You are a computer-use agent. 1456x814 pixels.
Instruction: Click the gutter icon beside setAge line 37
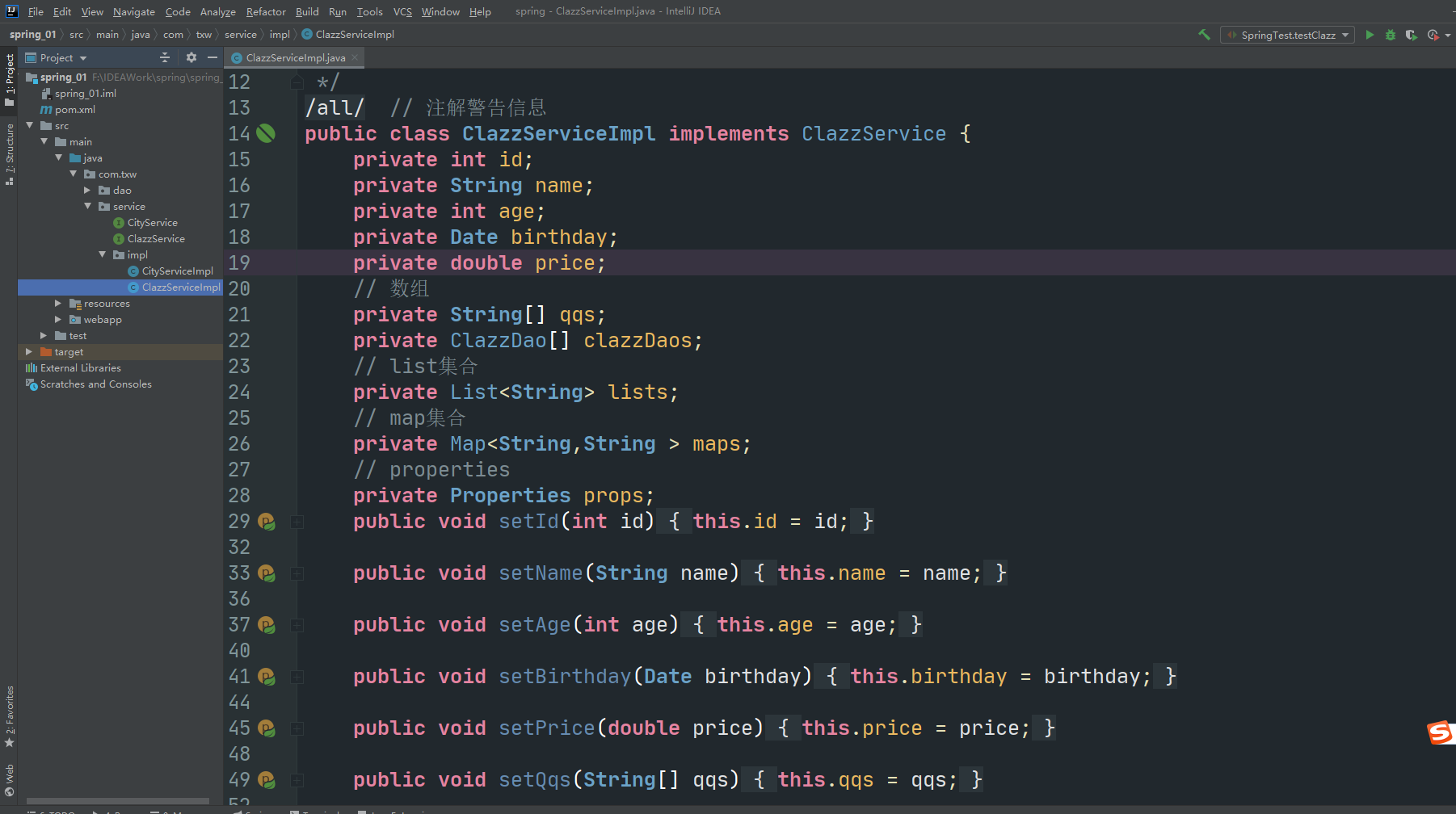coord(267,625)
